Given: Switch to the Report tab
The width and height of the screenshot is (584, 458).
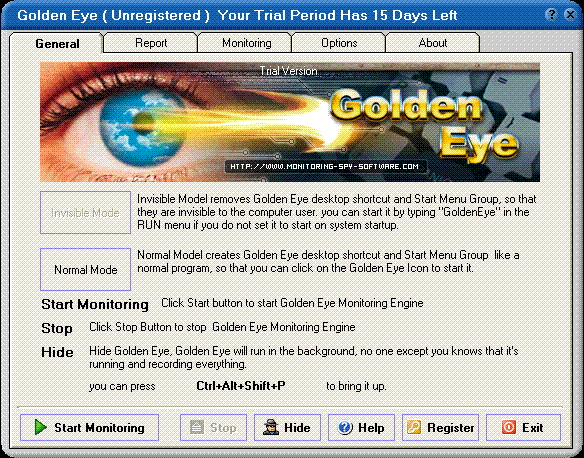Looking at the screenshot, I should tap(151, 43).
